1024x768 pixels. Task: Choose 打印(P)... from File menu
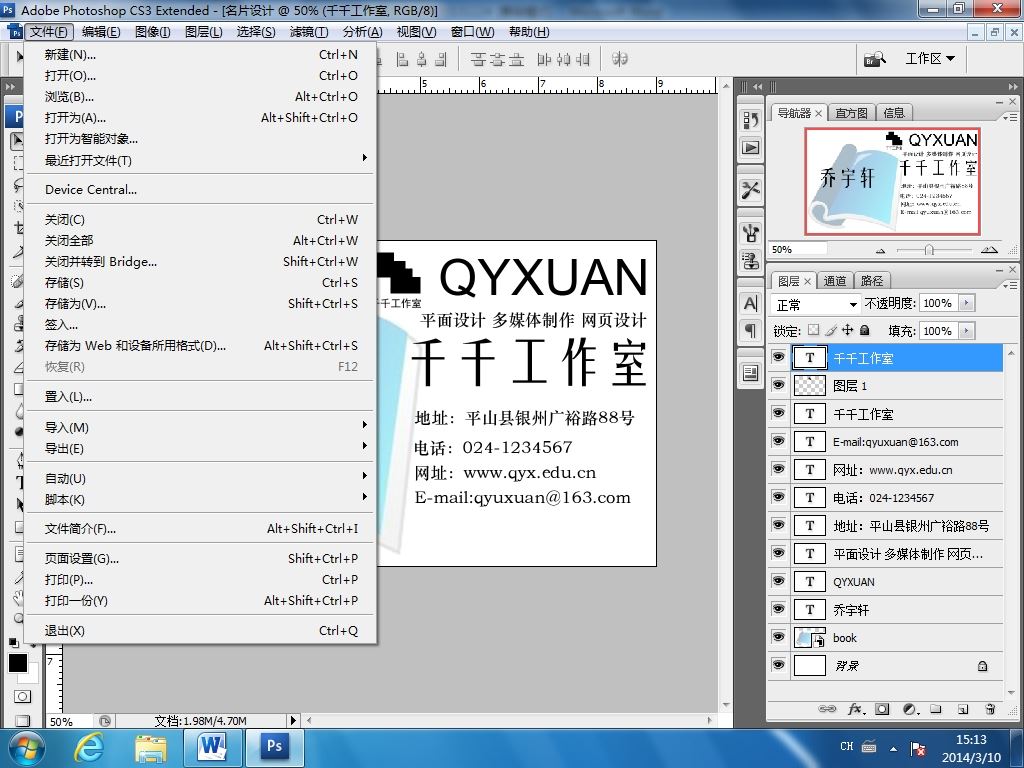click(200, 579)
